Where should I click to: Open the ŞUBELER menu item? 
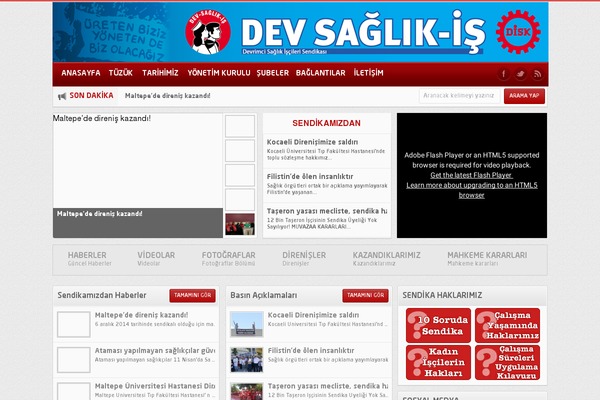pyautogui.click(x=273, y=73)
